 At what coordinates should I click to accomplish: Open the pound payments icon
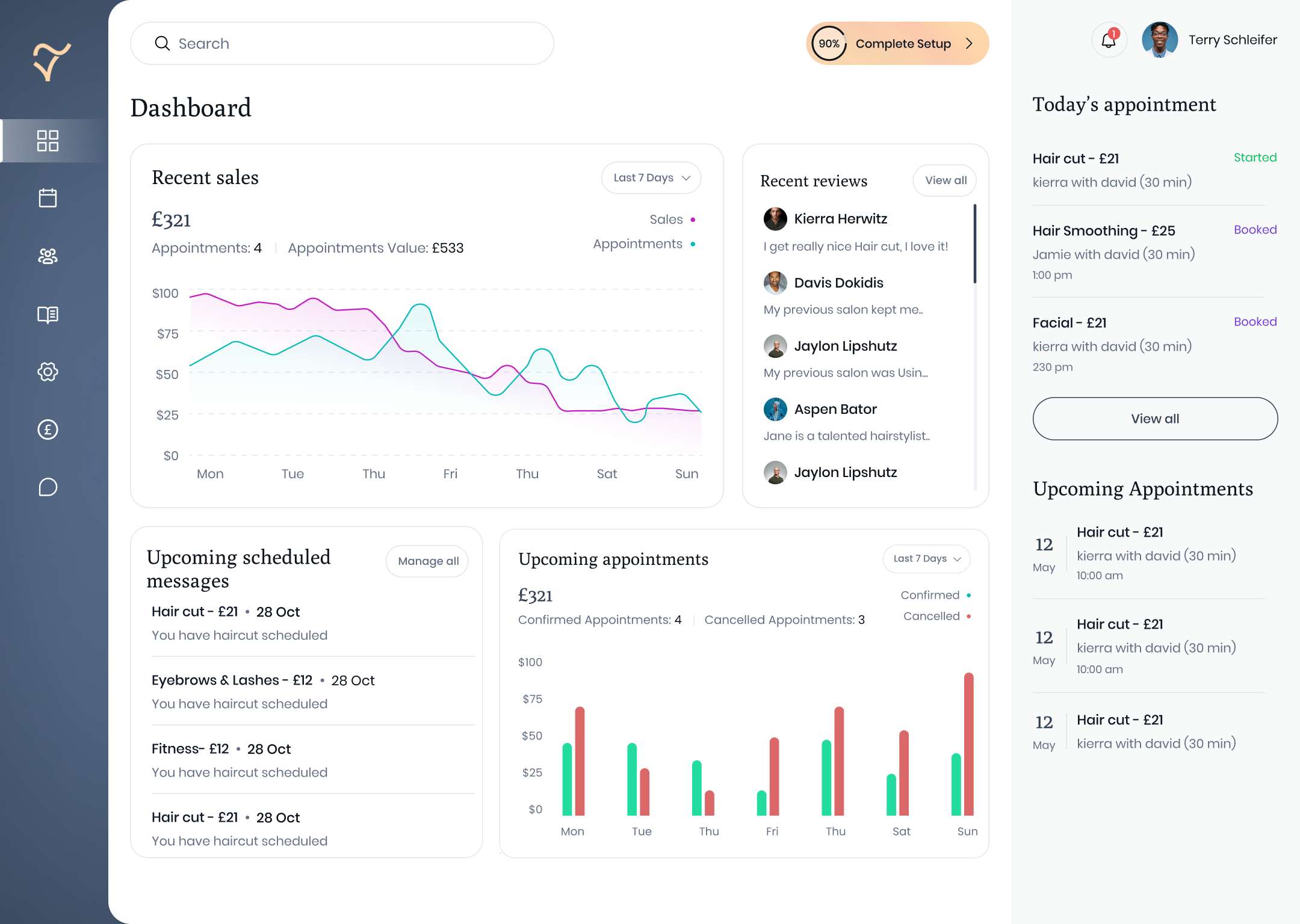(x=48, y=430)
